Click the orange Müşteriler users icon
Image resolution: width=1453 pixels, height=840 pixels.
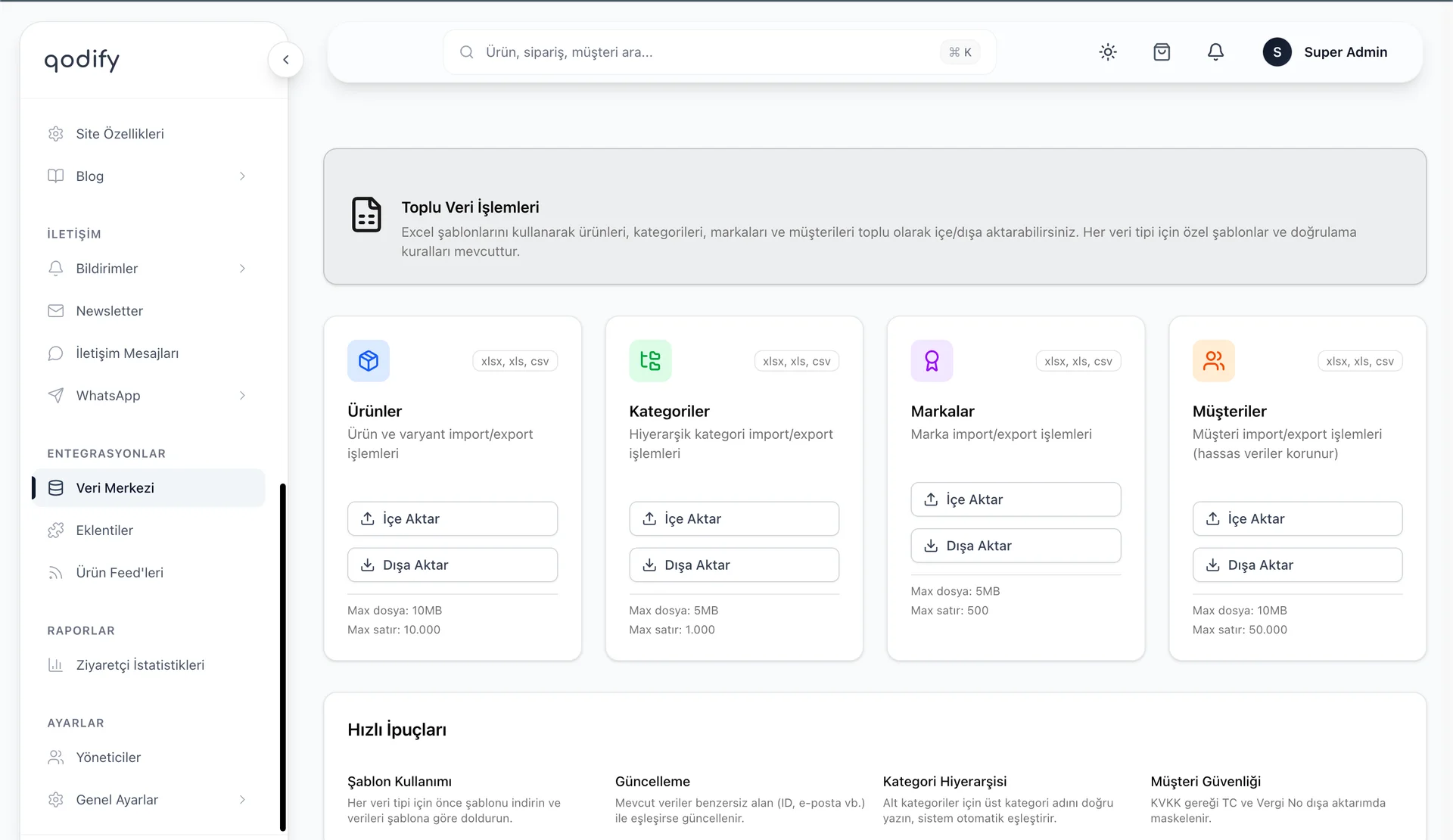(1213, 361)
